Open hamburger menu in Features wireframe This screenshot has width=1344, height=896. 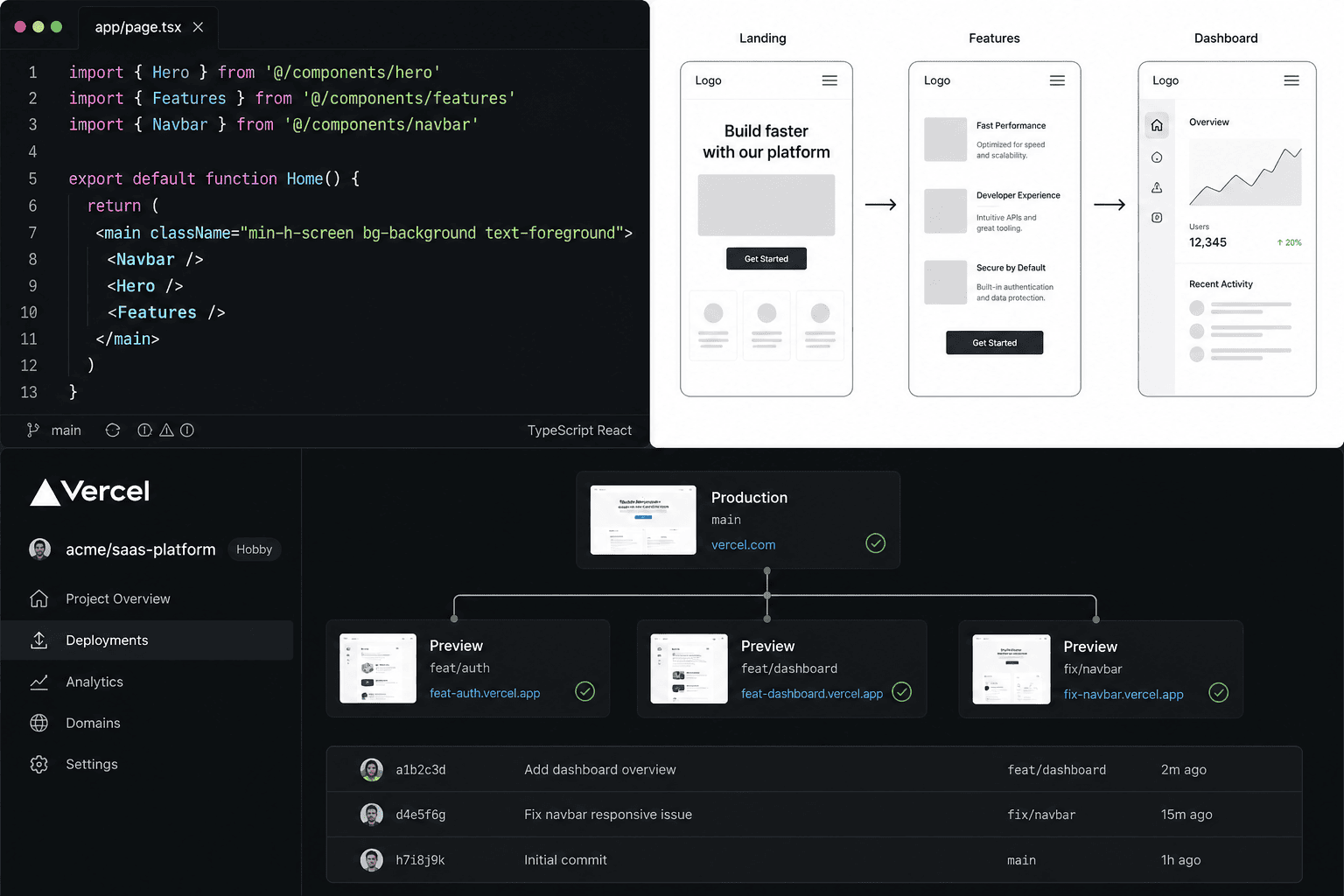tap(1057, 80)
